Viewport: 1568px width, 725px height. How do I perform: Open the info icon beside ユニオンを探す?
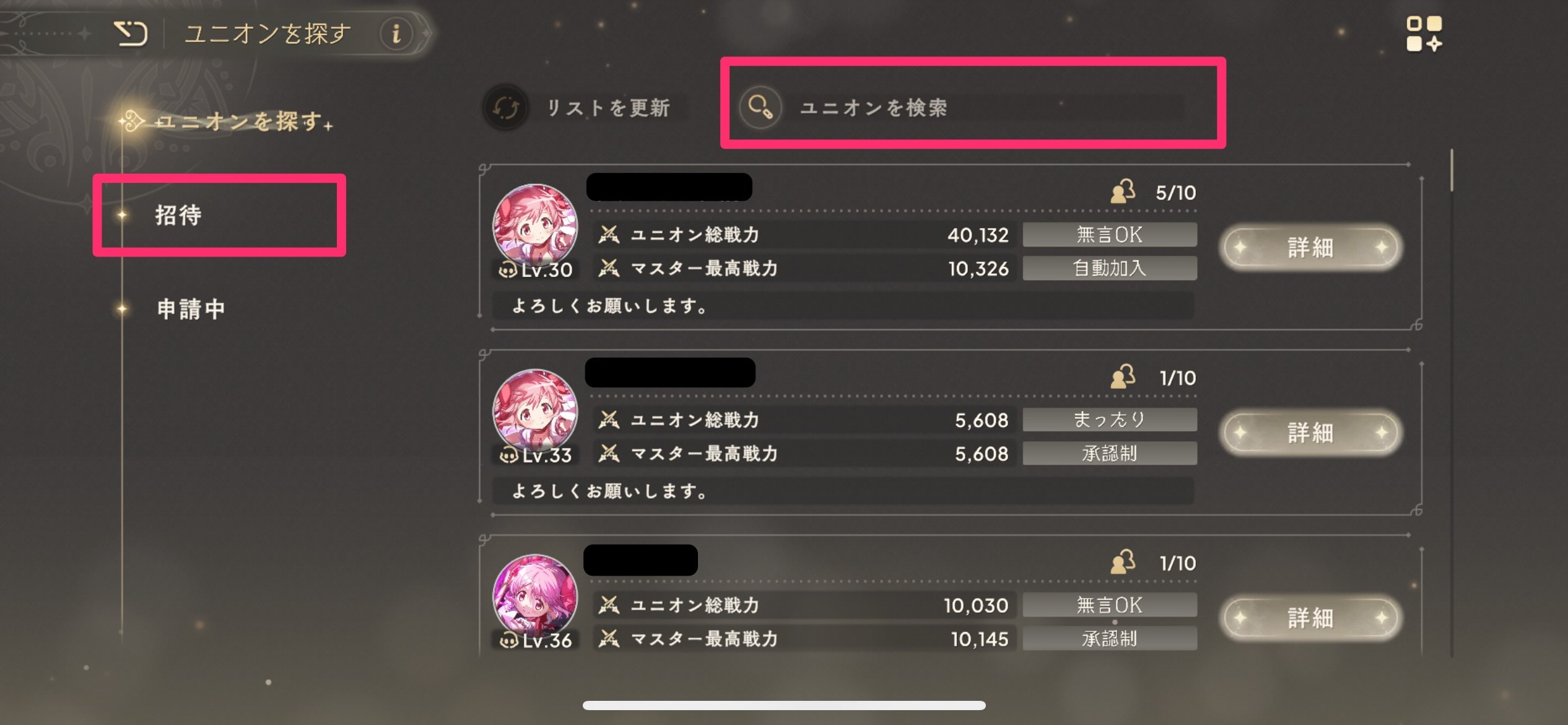click(x=397, y=33)
